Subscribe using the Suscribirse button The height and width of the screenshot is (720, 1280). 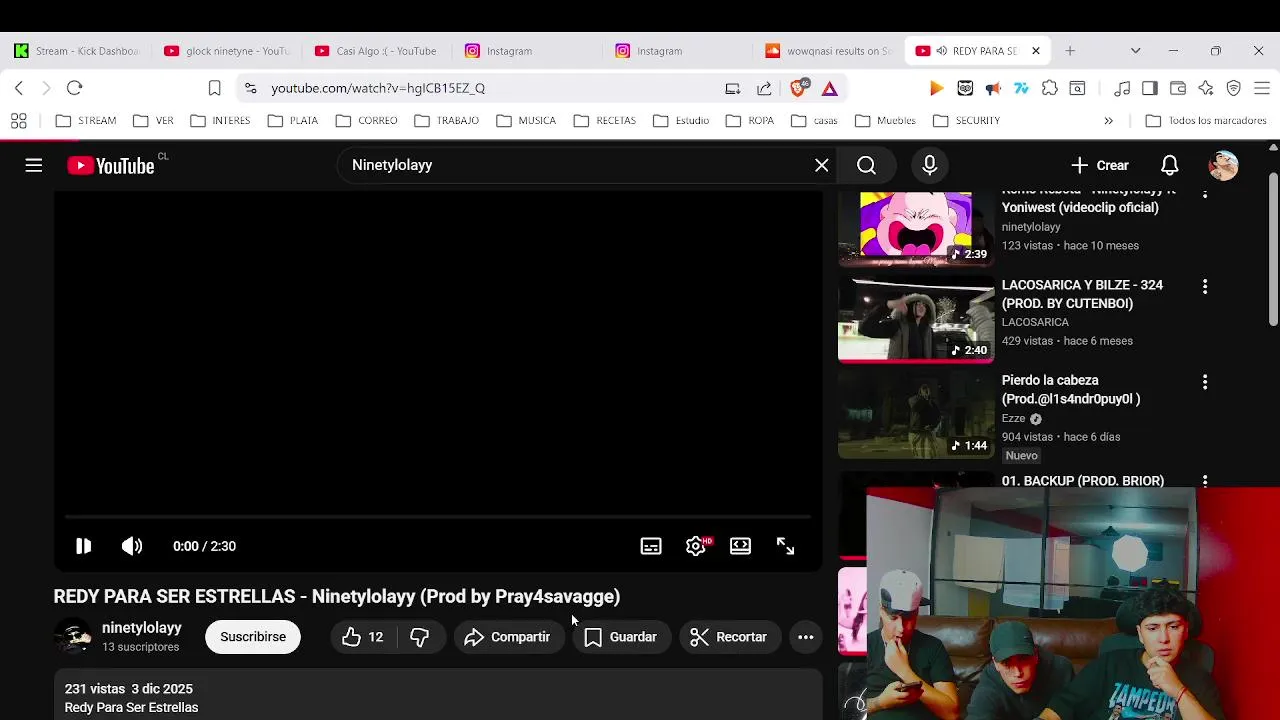[253, 637]
